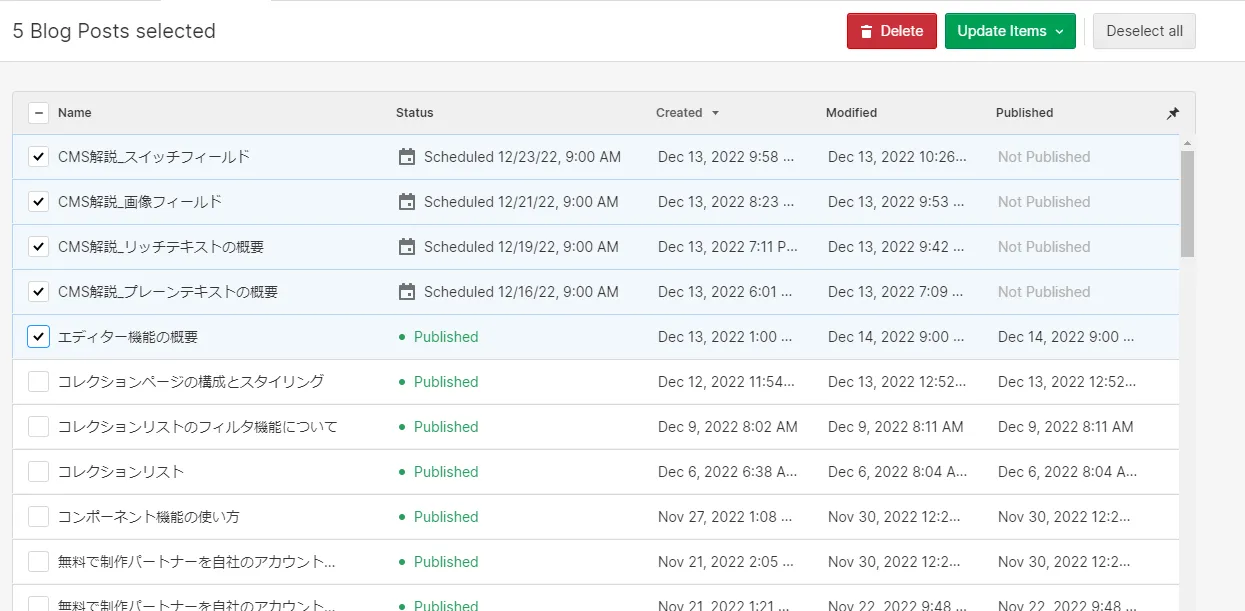Select the コンポーネント機能の使い方 checkbox
The width and height of the screenshot is (1245, 611).
pyautogui.click(x=38, y=517)
